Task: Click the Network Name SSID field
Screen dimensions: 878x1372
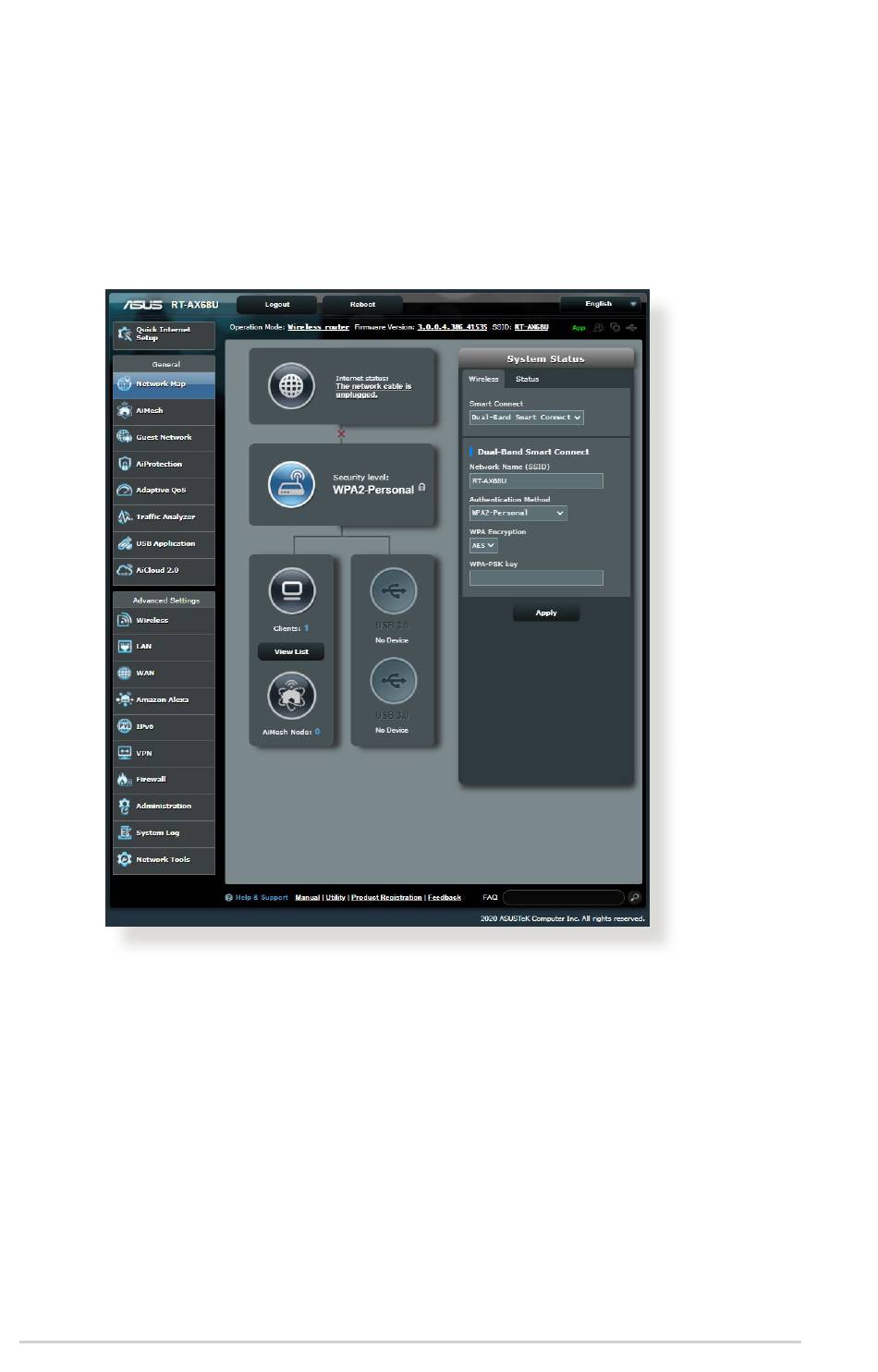Action: [536, 481]
